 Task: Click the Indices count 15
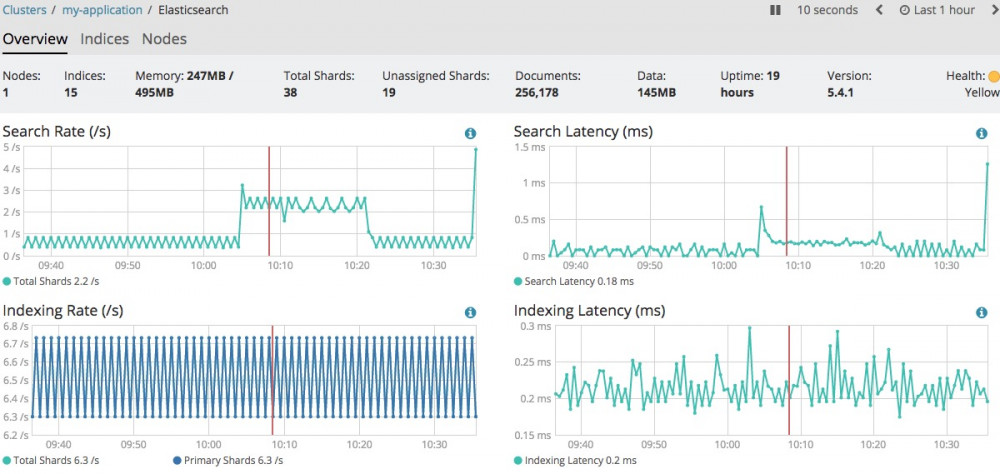point(70,93)
